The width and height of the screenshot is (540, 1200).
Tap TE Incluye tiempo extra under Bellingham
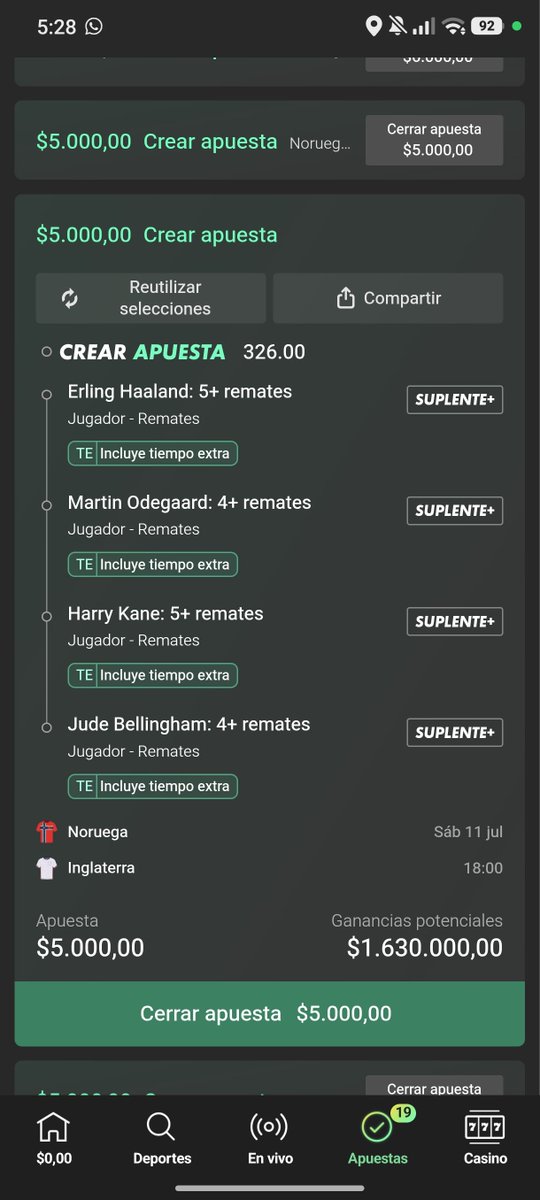[153, 786]
